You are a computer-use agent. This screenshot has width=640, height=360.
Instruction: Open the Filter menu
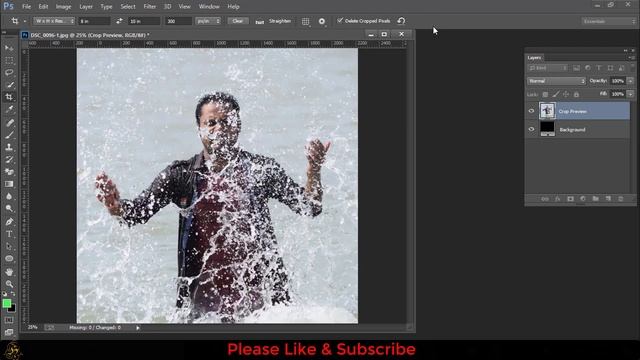pos(150,7)
